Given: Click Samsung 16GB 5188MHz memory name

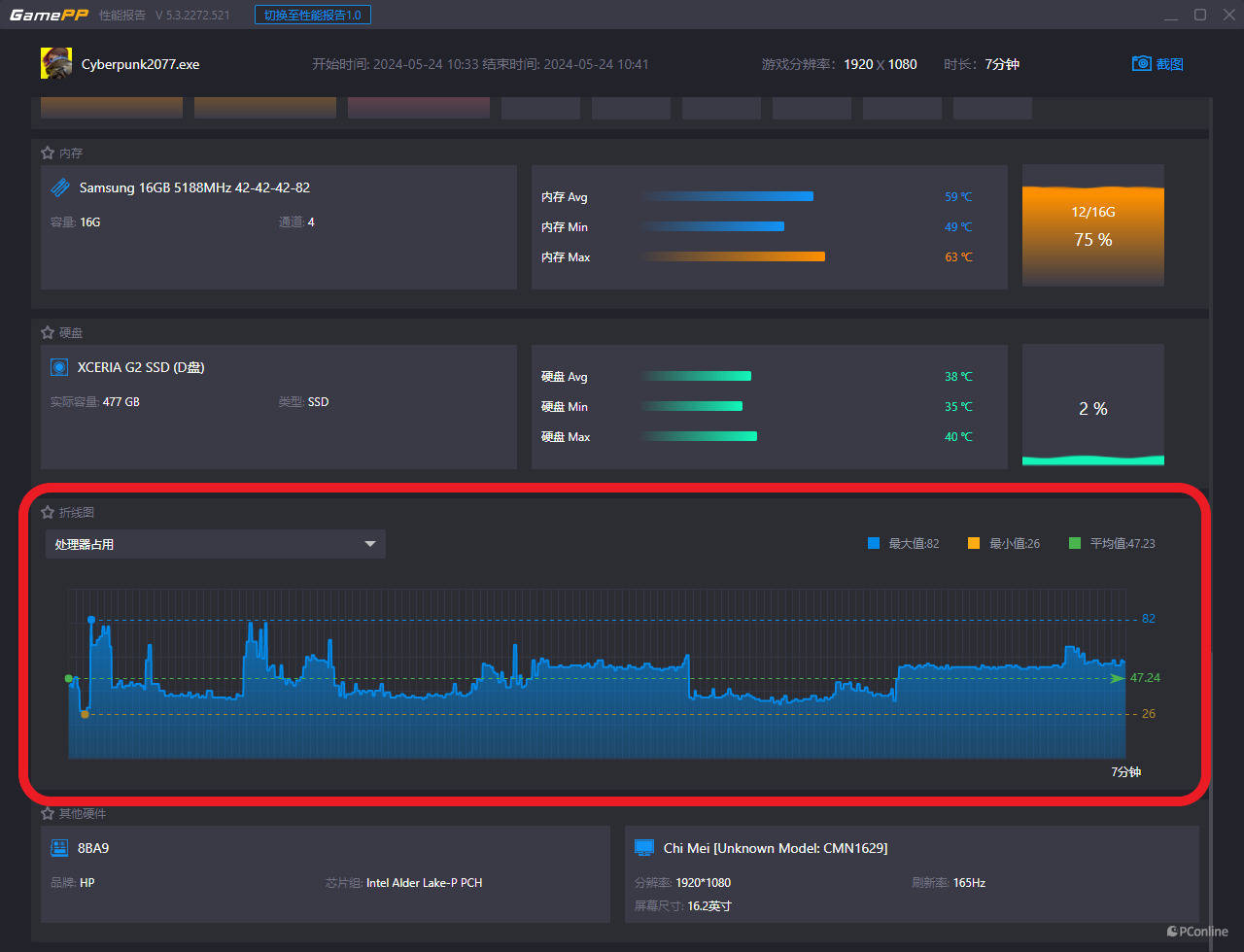Looking at the screenshot, I should pyautogui.click(x=194, y=187).
